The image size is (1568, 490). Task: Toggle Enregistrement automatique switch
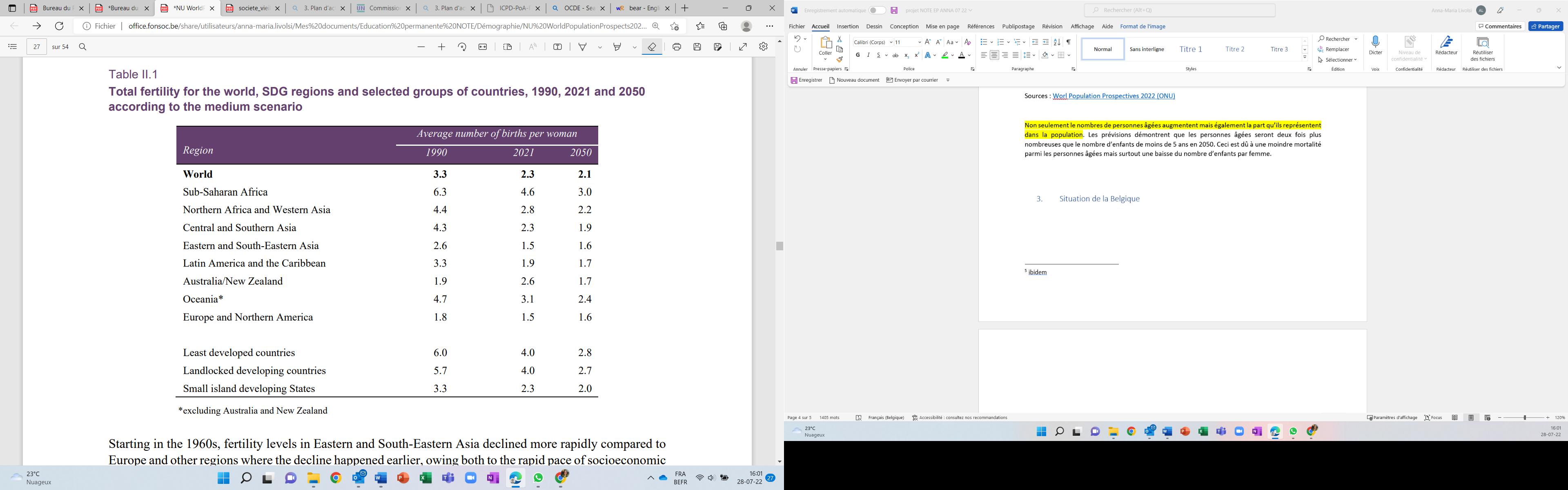[x=877, y=10]
